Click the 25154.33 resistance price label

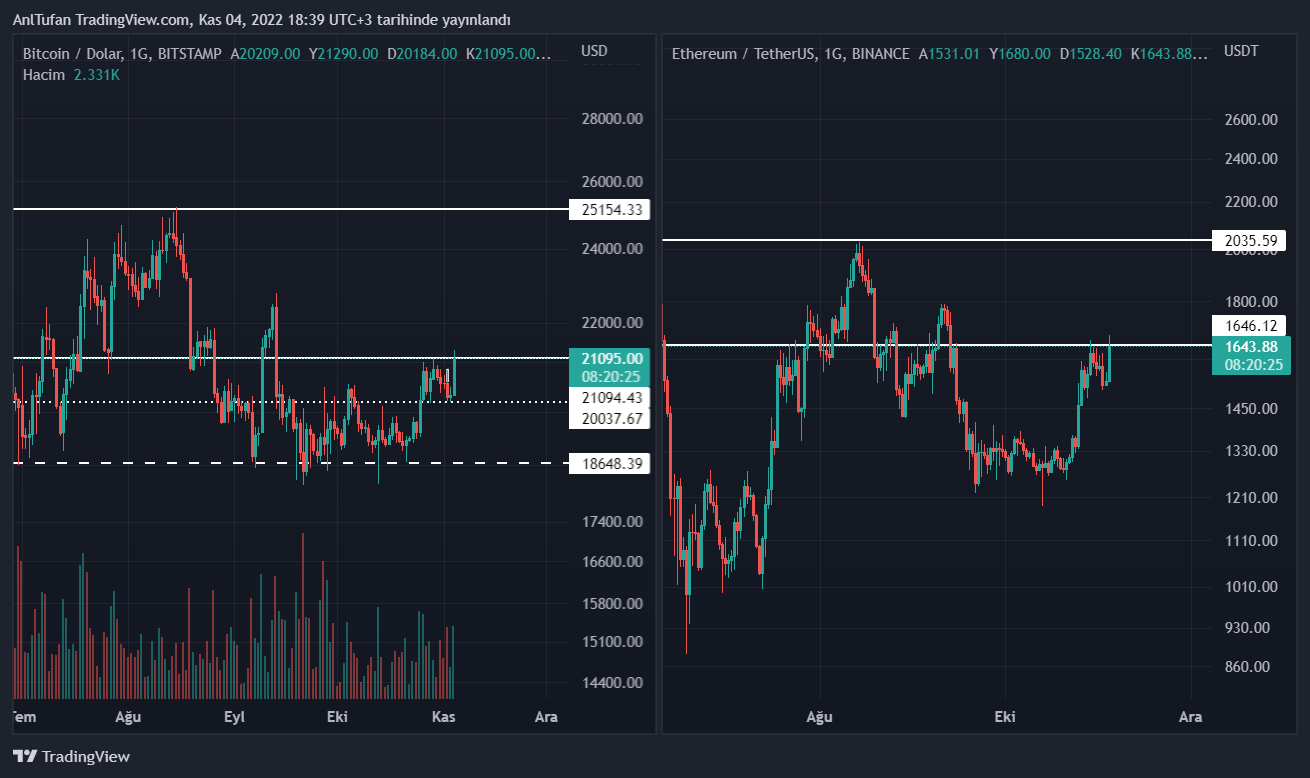click(609, 210)
